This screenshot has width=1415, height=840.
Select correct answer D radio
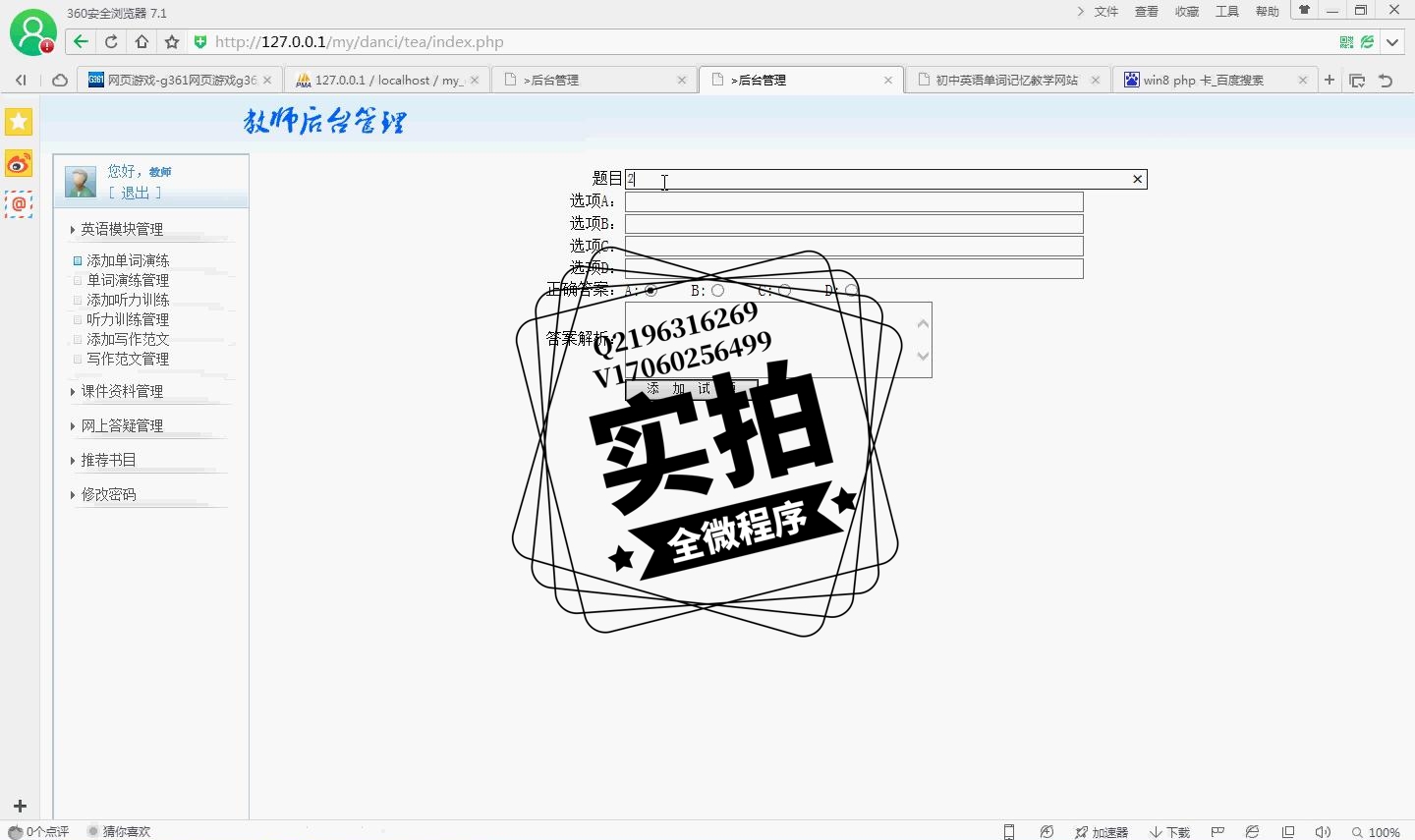tap(851, 290)
